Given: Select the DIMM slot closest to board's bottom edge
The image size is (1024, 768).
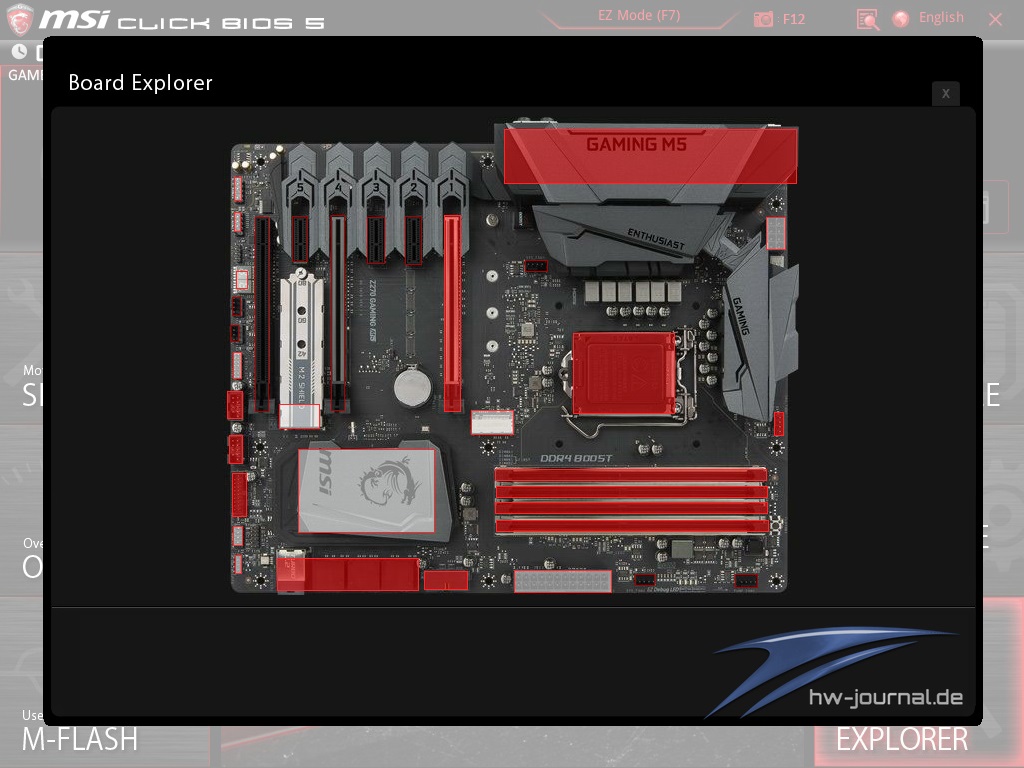Looking at the screenshot, I should pos(631,526).
